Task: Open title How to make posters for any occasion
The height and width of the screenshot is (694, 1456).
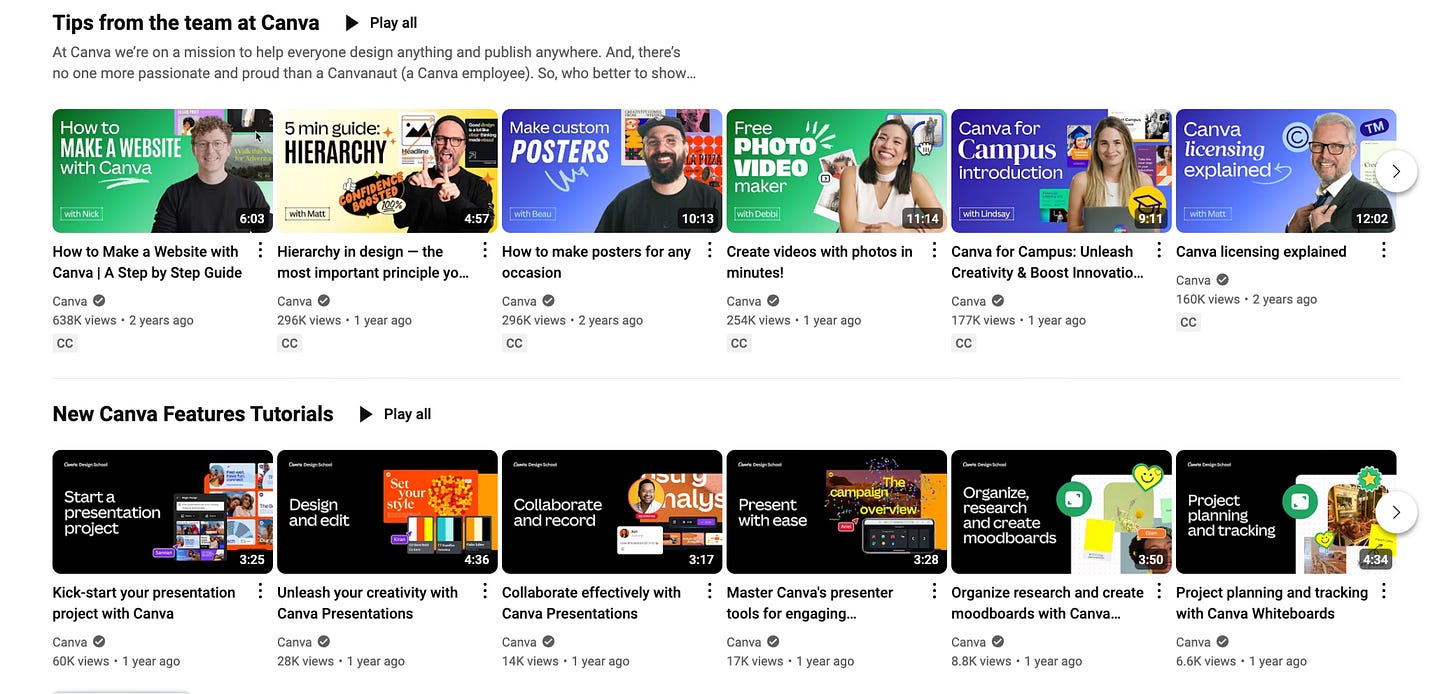Action: click(596, 262)
